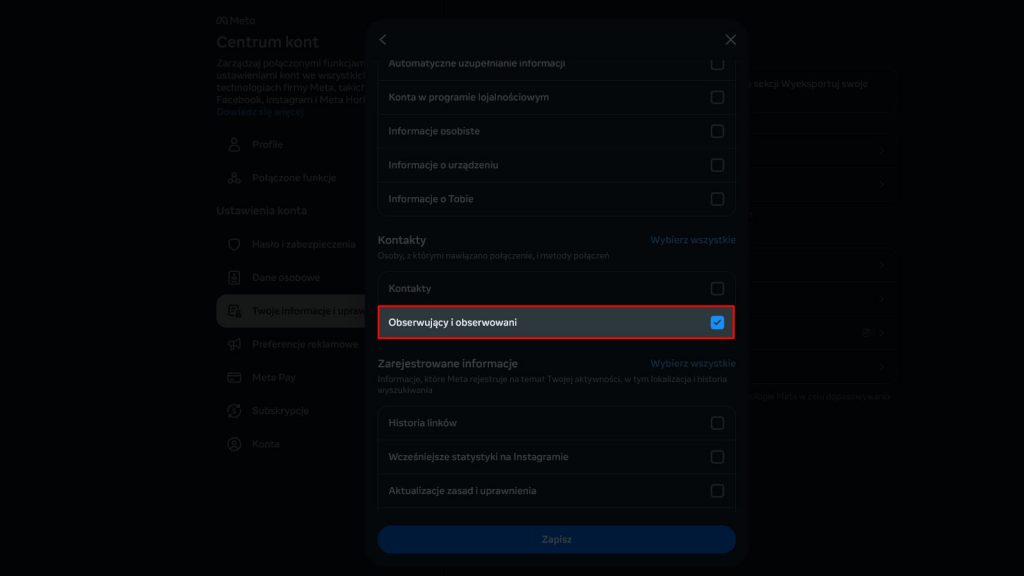Enable the Historia linków checkbox
Image resolution: width=1024 pixels, height=576 pixels.
717,423
